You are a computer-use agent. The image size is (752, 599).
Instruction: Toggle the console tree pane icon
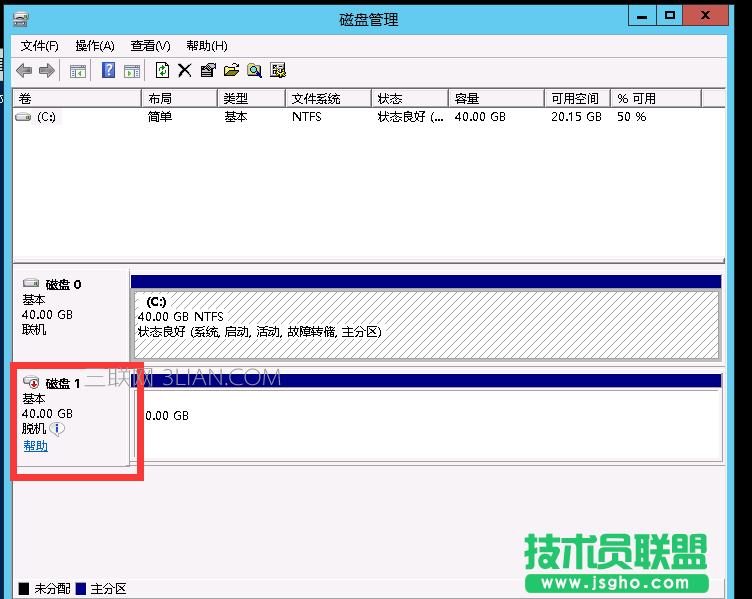pos(77,70)
